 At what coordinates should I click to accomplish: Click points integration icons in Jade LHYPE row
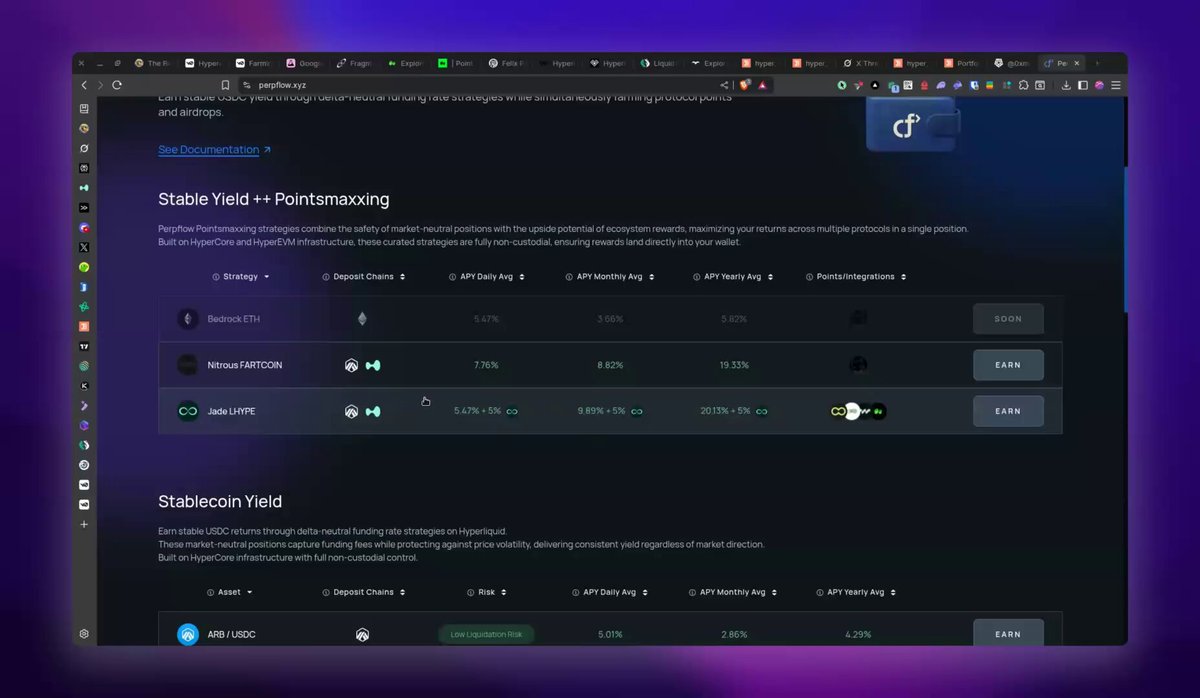pos(858,411)
